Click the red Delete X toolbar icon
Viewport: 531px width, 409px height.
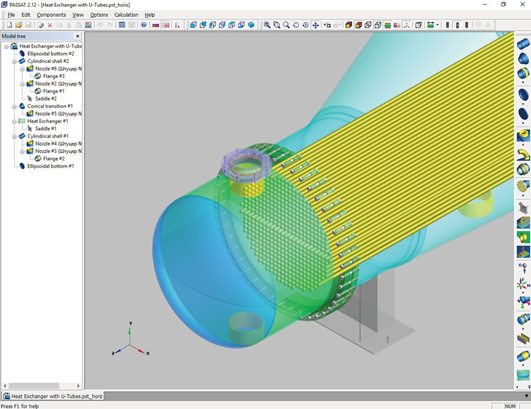tap(50, 25)
